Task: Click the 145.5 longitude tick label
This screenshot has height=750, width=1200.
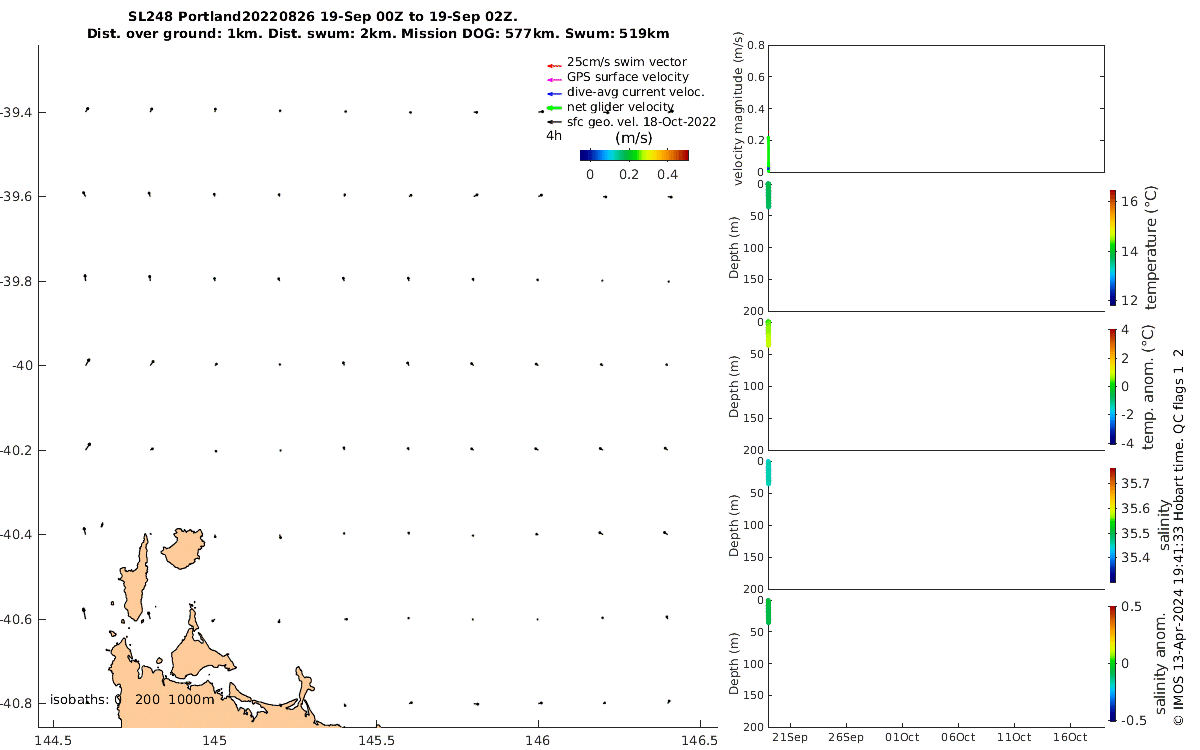Action: coord(376,740)
